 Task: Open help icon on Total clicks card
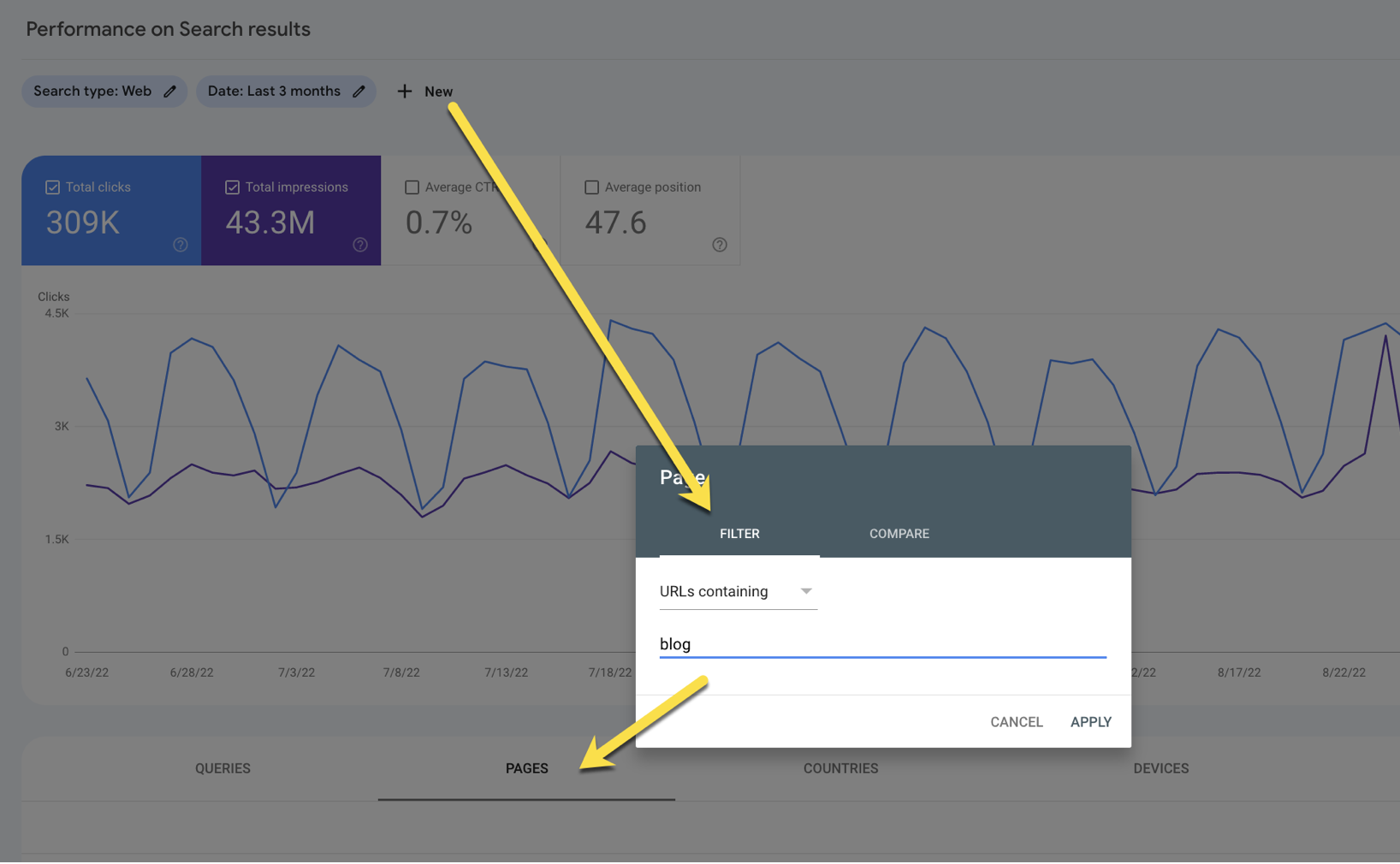pos(181,245)
